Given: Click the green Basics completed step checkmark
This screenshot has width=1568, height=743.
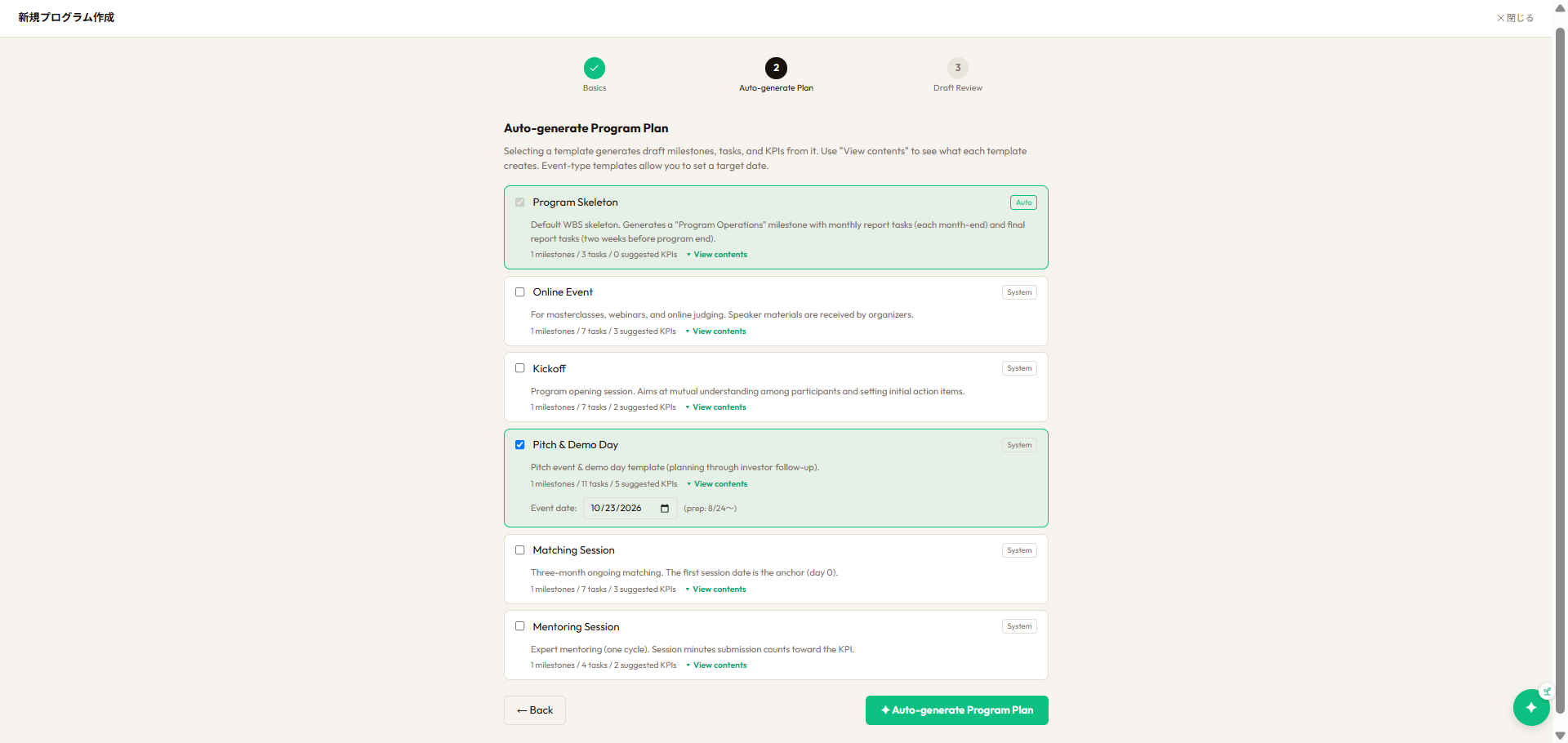Looking at the screenshot, I should (x=595, y=68).
